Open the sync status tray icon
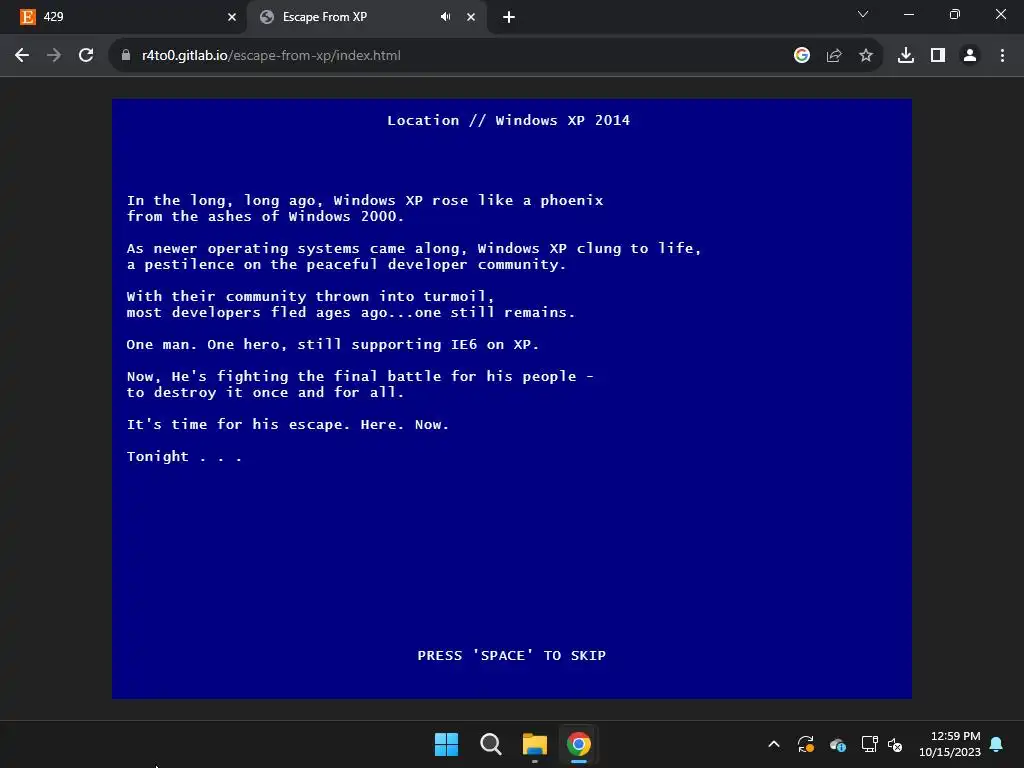This screenshot has width=1024, height=768. click(806, 744)
